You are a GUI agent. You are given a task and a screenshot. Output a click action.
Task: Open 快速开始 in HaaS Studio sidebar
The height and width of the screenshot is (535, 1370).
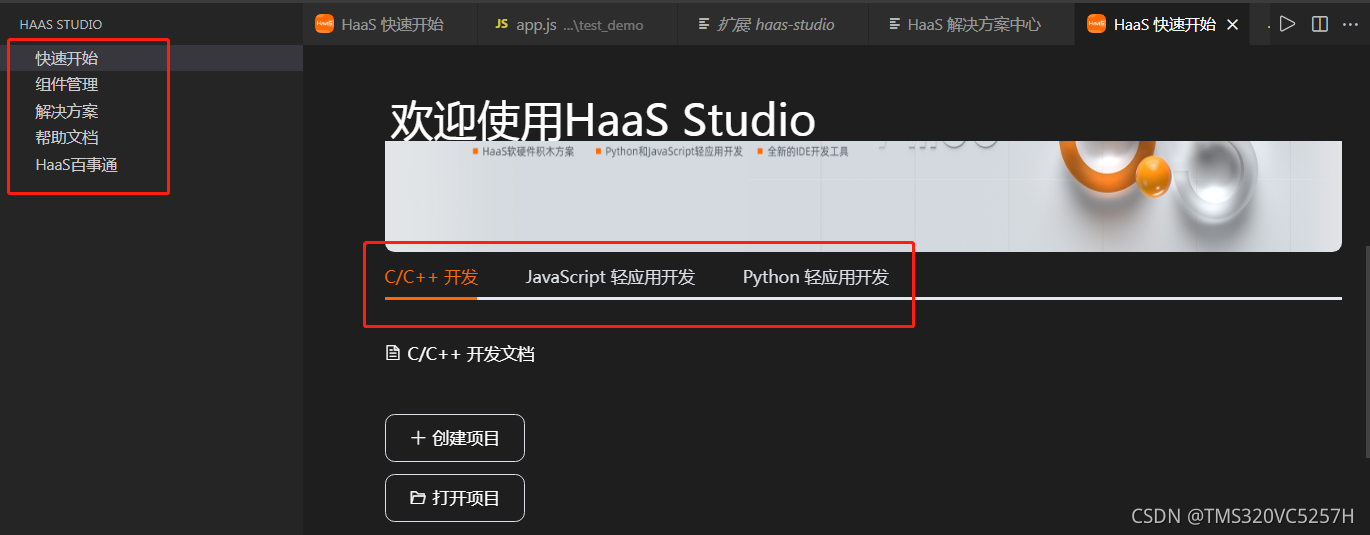click(151, 59)
